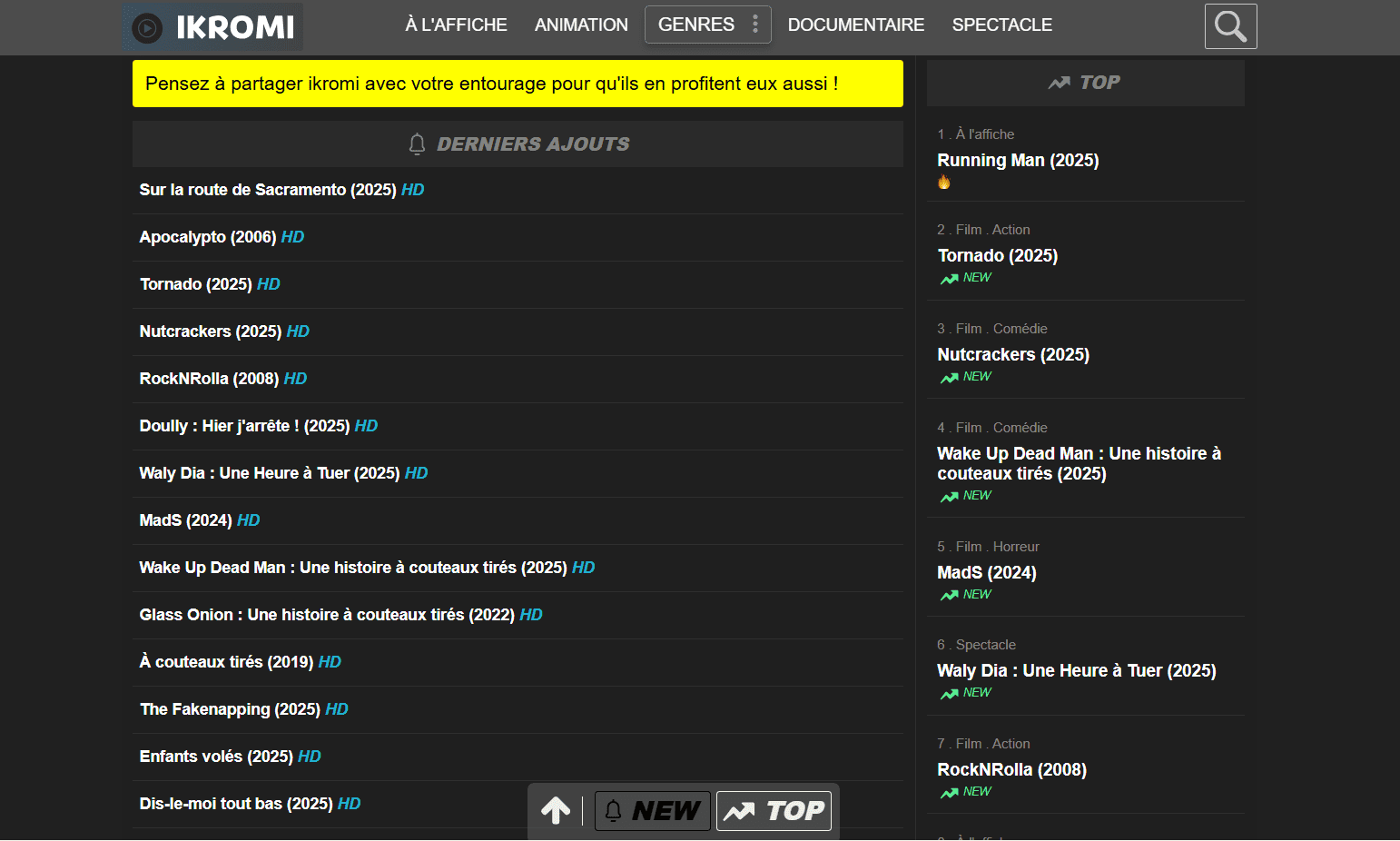Viewport: 1400px width, 841px height.
Task: Click the yellow share reminder banner
Action: [518, 84]
